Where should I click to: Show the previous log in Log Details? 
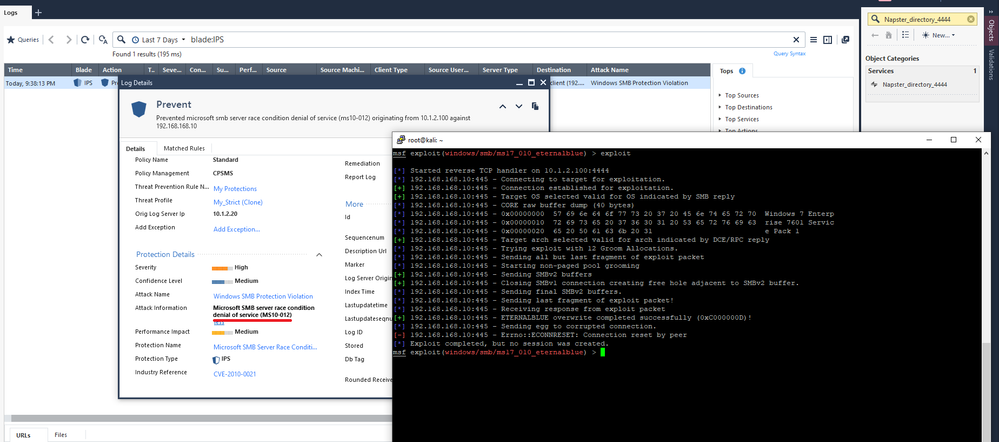click(503, 106)
